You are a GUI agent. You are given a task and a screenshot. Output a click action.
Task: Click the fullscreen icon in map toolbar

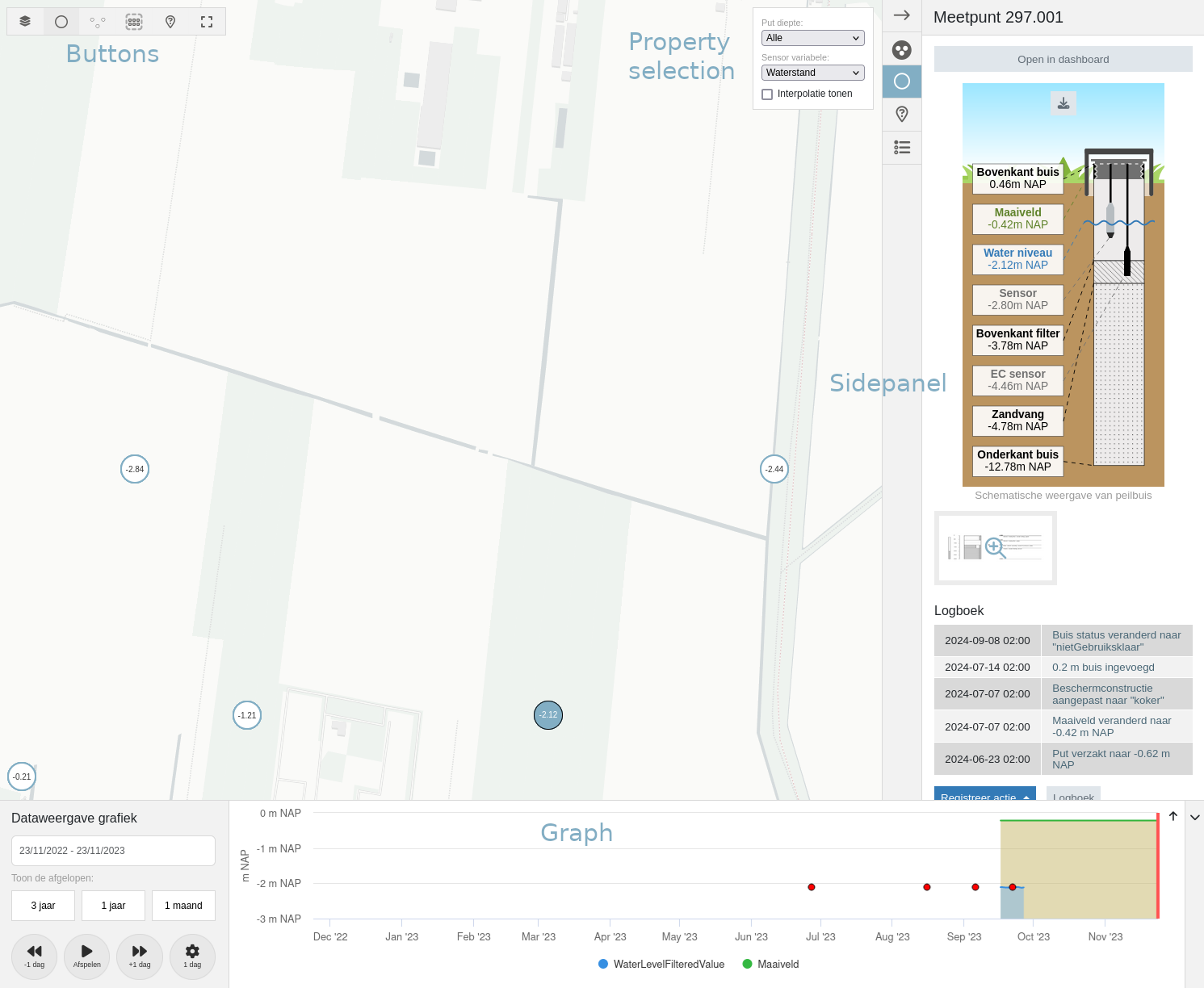207,22
